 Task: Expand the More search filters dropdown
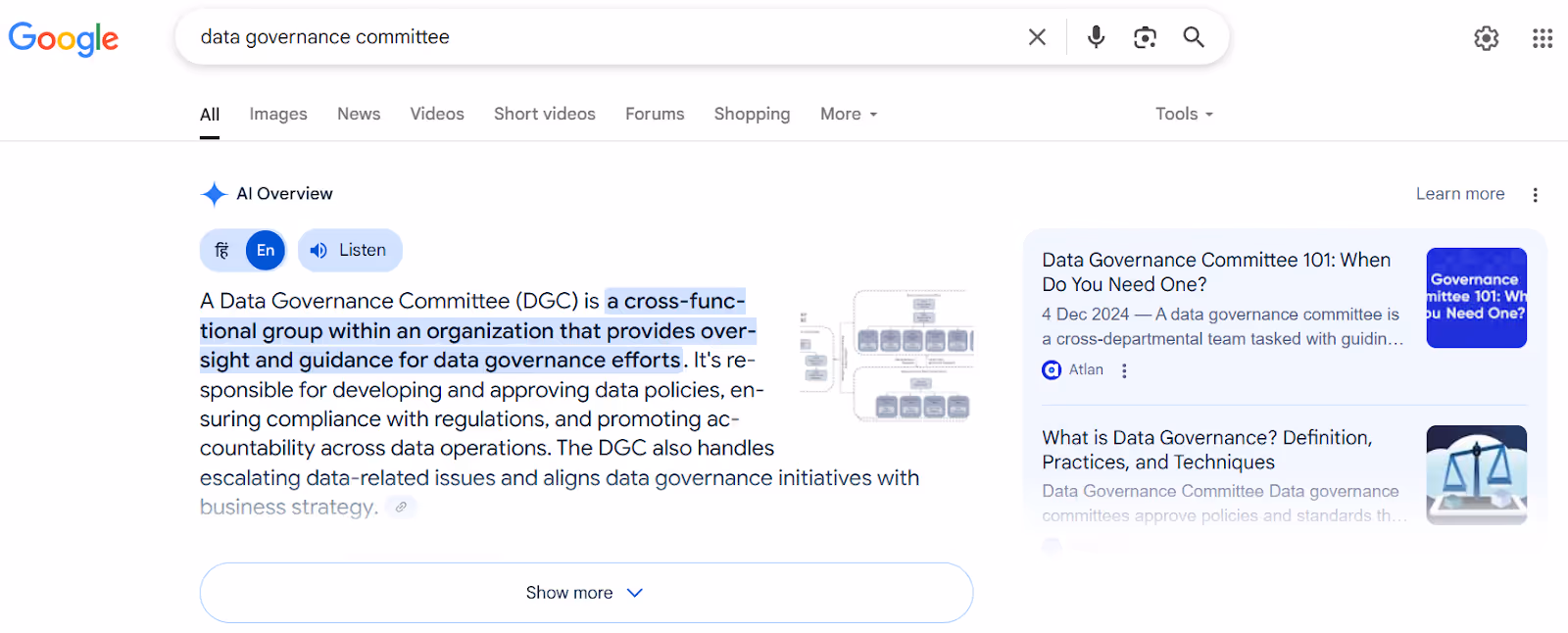pos(849,114)
